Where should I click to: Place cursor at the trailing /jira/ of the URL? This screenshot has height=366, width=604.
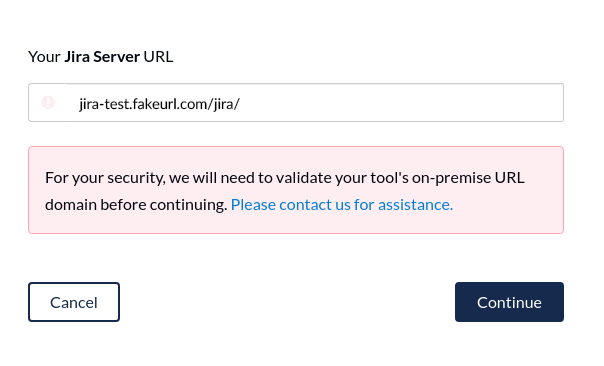225,104
